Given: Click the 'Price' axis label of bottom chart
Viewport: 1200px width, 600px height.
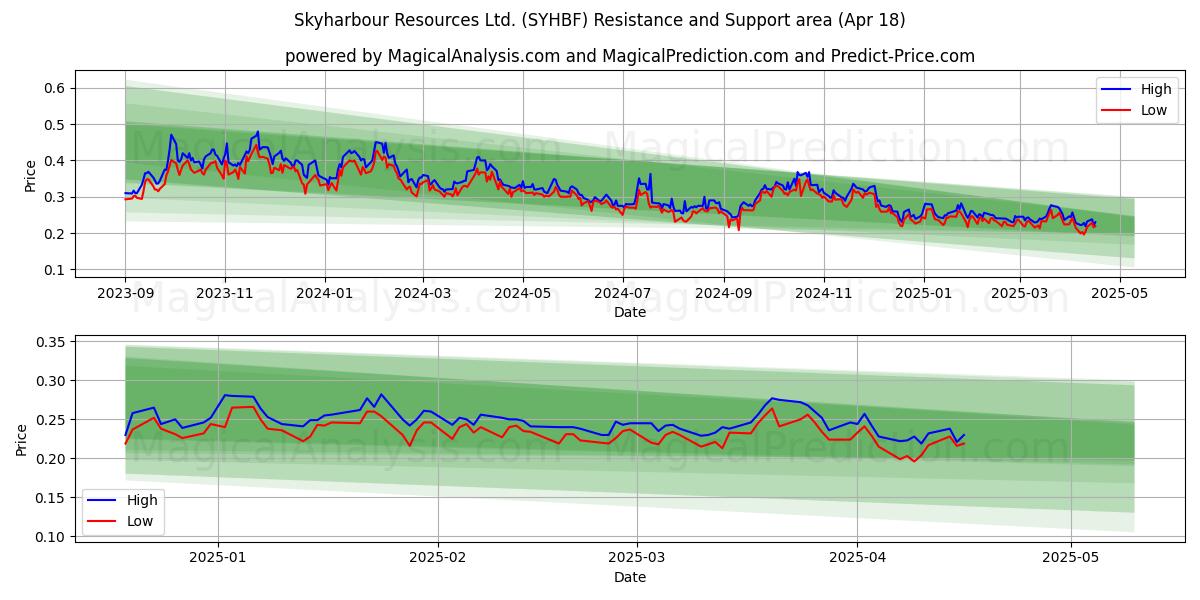Looking at the screenshot, I should (23, 440).
